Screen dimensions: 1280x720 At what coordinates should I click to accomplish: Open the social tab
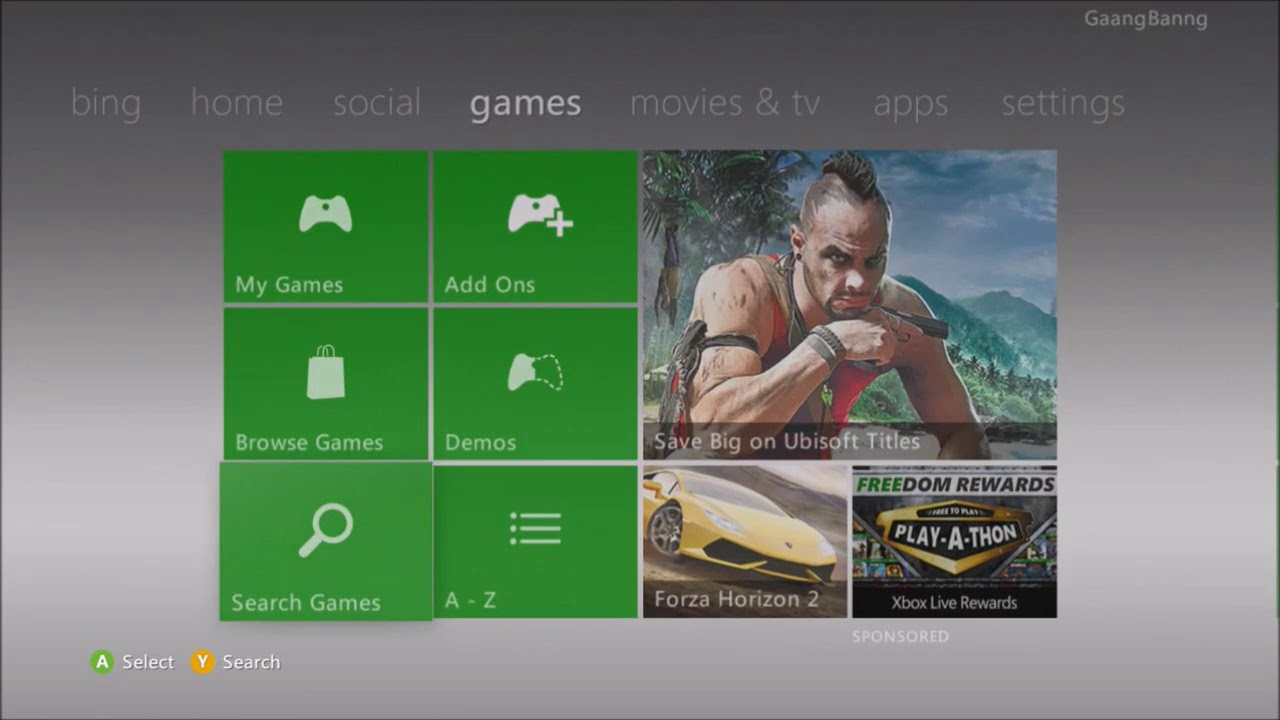[x=377, y=103]
